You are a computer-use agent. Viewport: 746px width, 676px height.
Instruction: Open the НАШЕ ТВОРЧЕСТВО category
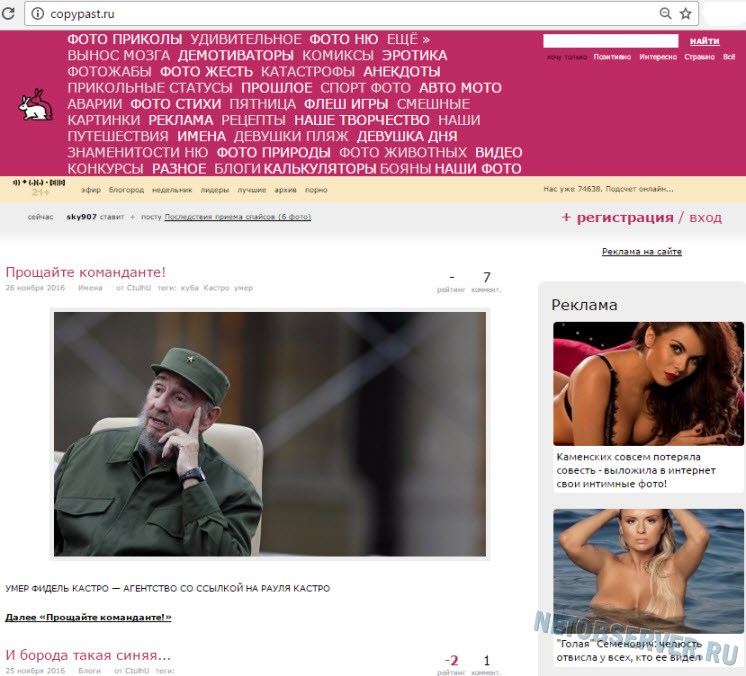(362, 120)
